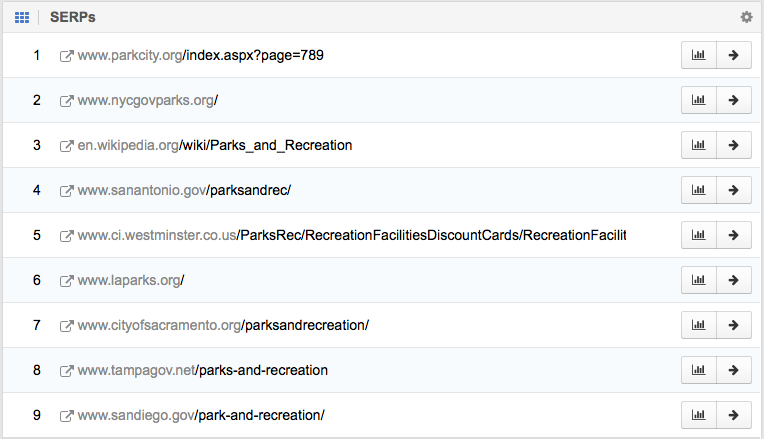
Task: Click arrow button for sanantonio.gov row
Action: tap(733, 190)
